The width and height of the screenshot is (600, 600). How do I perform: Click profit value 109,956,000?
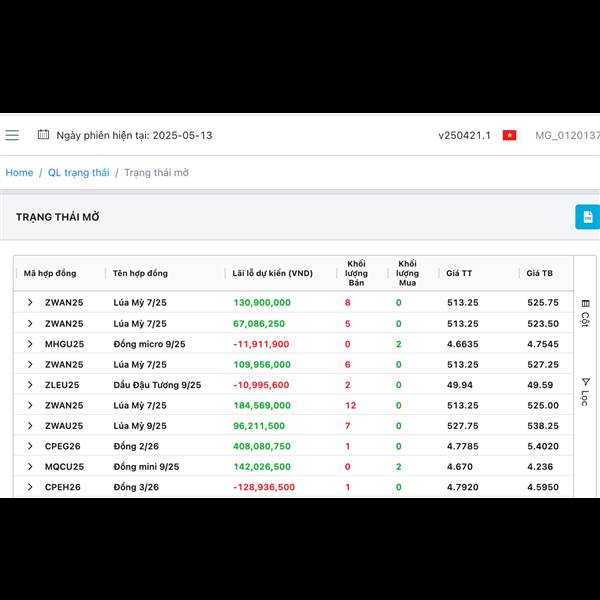[x=262, y=364]
